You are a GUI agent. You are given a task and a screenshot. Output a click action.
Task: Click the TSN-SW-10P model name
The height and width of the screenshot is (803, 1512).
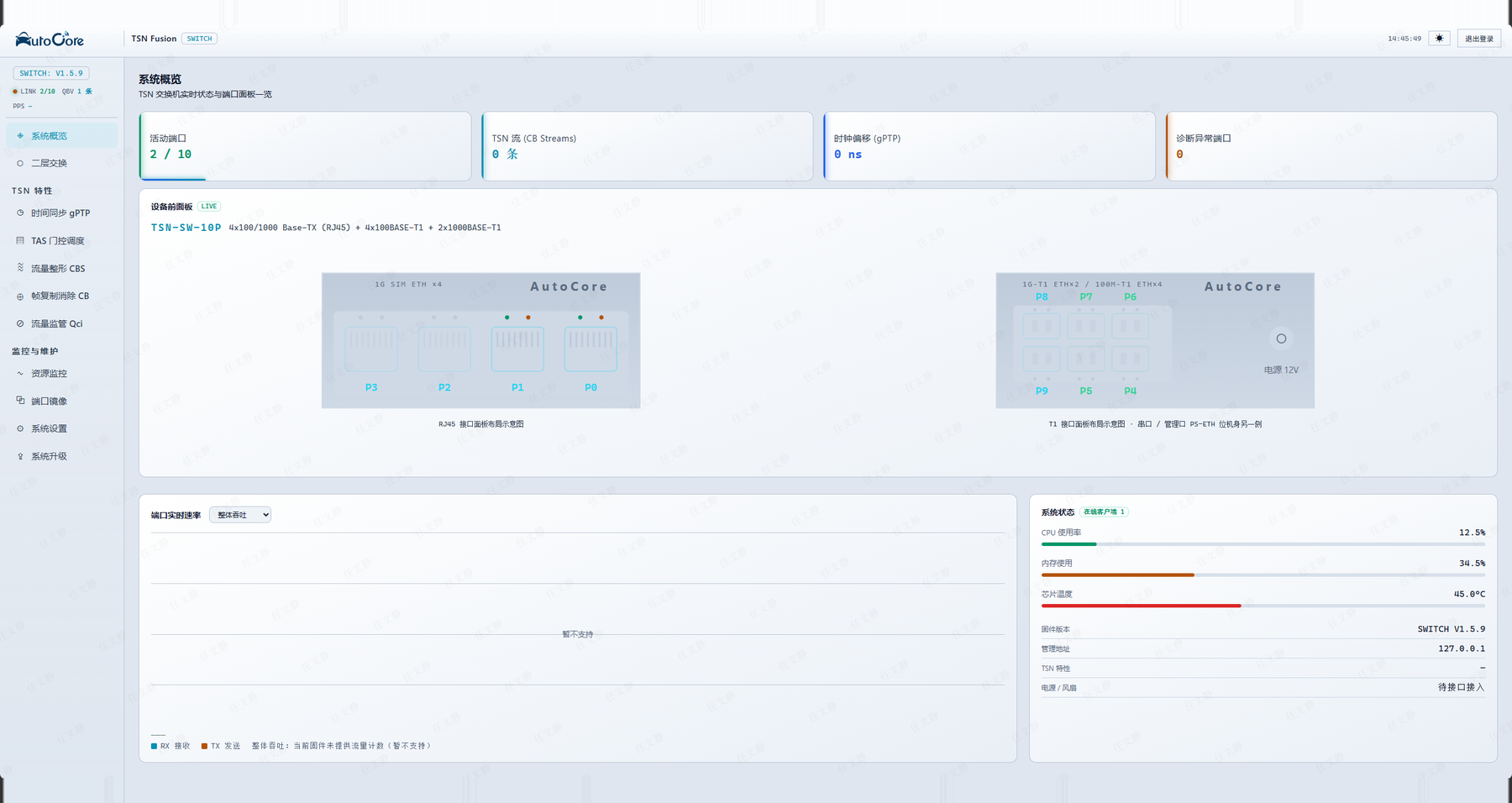[186, 228]
